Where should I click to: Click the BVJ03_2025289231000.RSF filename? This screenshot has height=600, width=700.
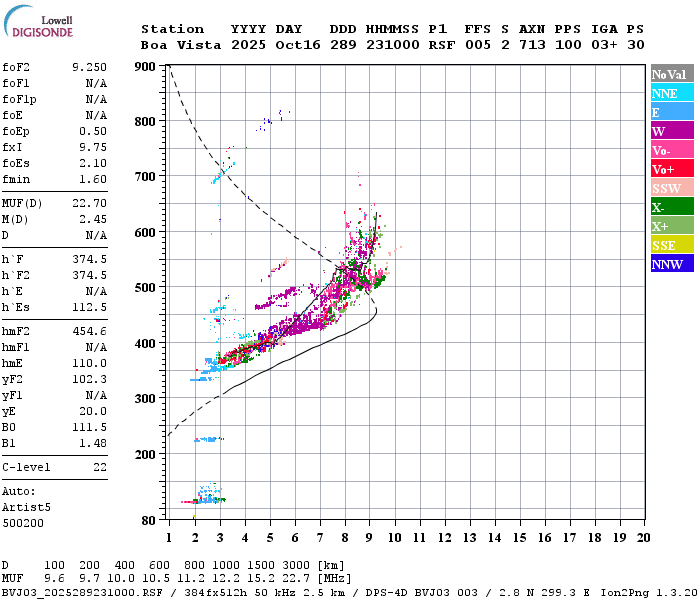pos(82,592)
